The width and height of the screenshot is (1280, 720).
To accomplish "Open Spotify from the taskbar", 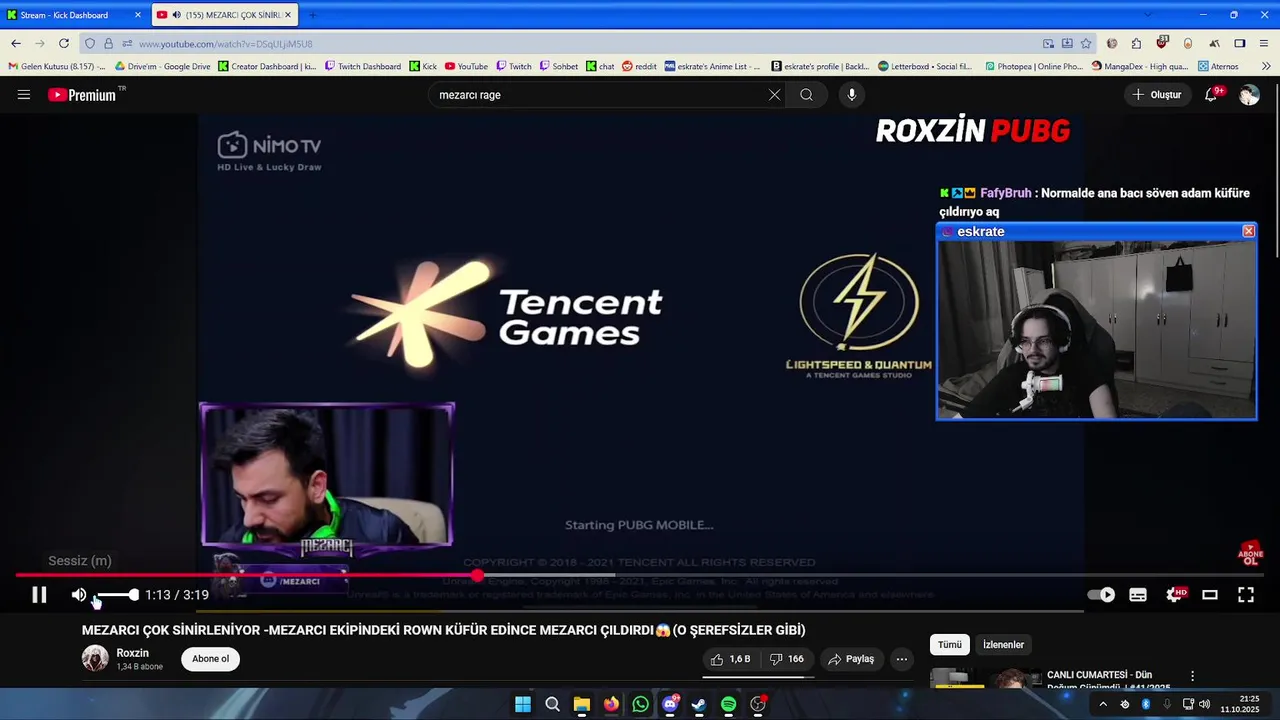I will (x=728, y=705).
